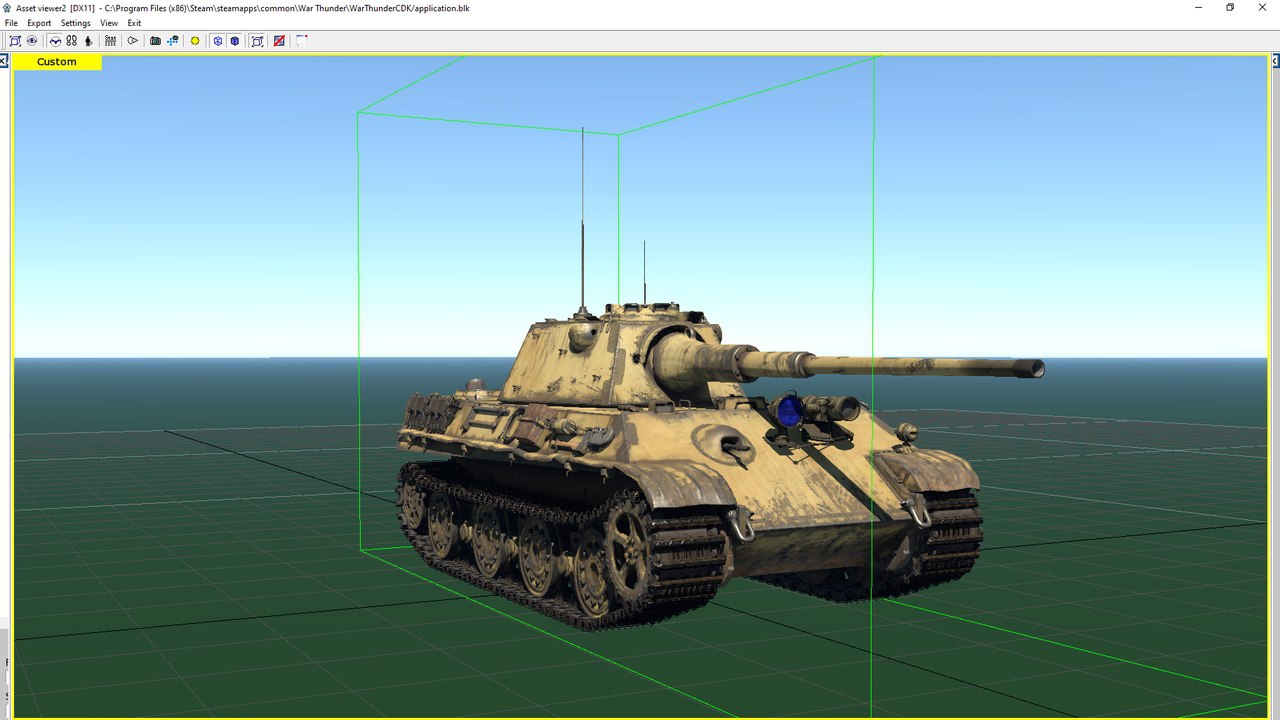Click the camera cone view icon

(x=132, y=41)
